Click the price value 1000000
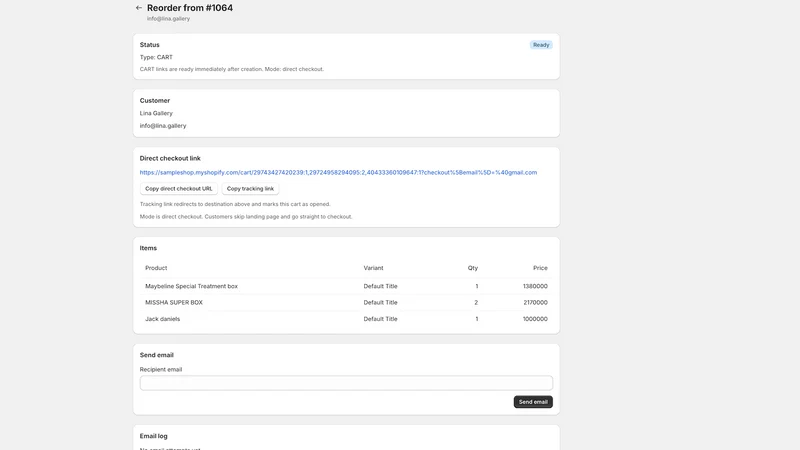The width and height of the screenshot is (800, 450). (x=535, y=319)
